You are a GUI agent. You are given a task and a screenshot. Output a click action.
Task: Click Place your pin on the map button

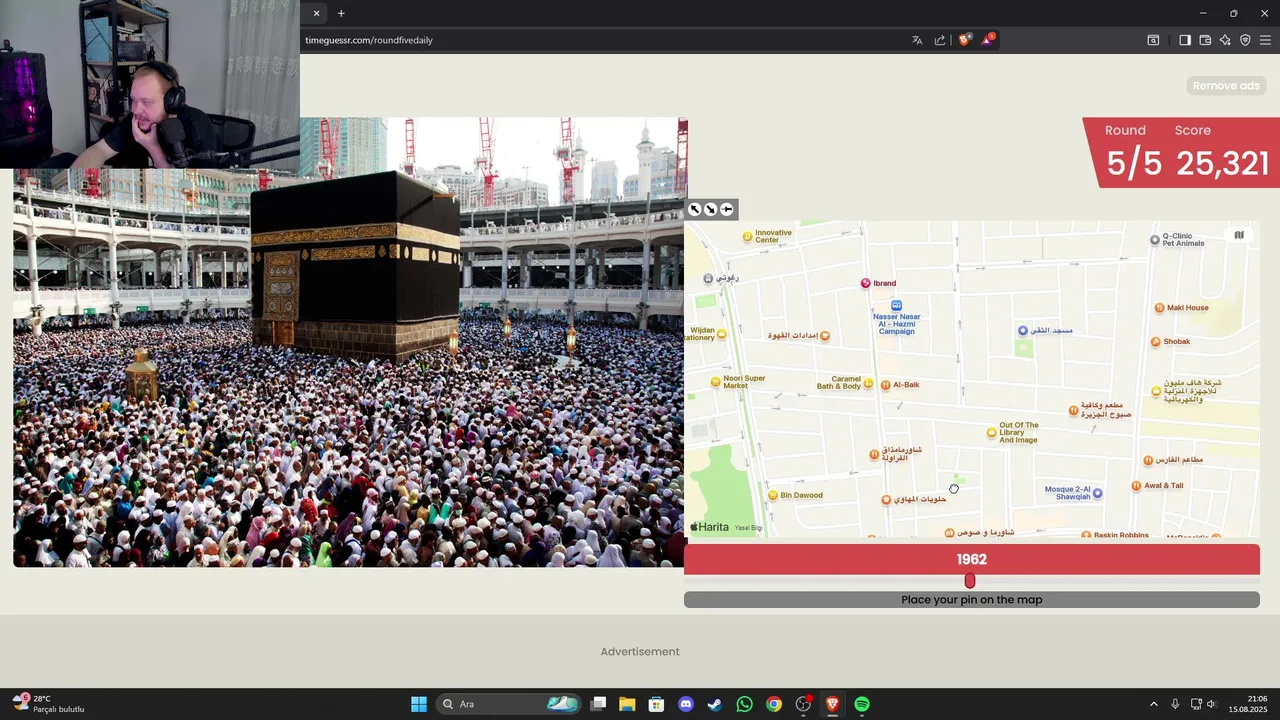[x=972, y=600]
